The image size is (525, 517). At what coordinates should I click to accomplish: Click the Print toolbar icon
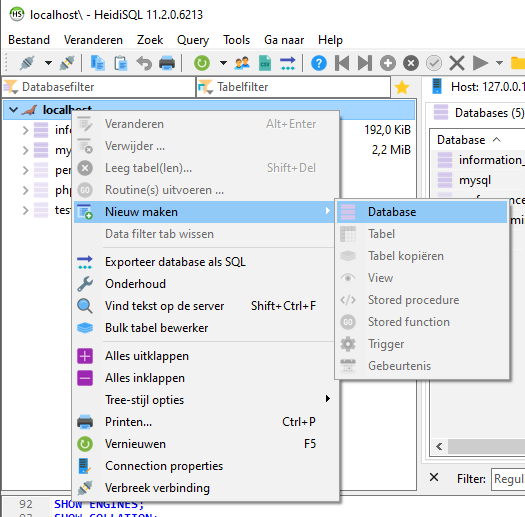(167, 63)
